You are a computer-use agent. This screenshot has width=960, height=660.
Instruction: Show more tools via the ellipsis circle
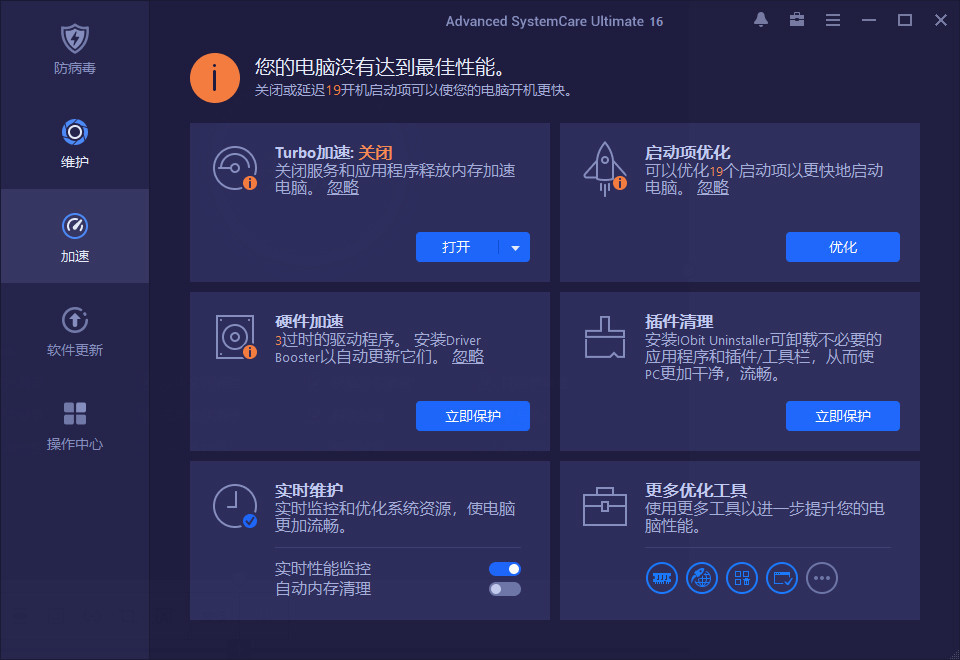click(x=821, y=578)
